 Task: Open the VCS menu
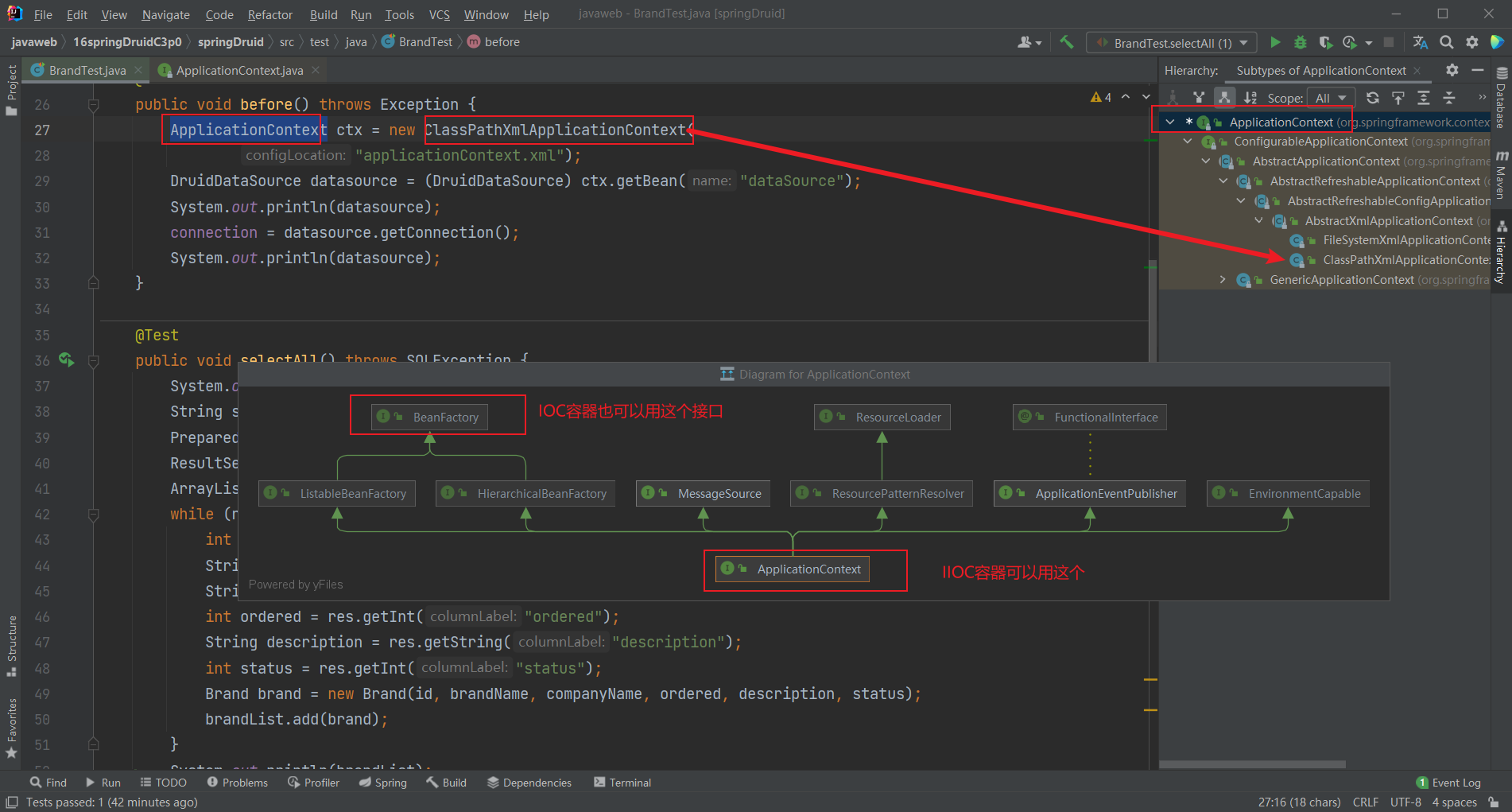tap(440, 14)
